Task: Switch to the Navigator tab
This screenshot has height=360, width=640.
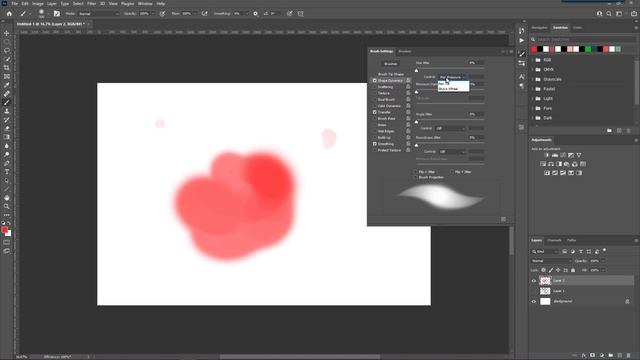Action: coord(539,28)
